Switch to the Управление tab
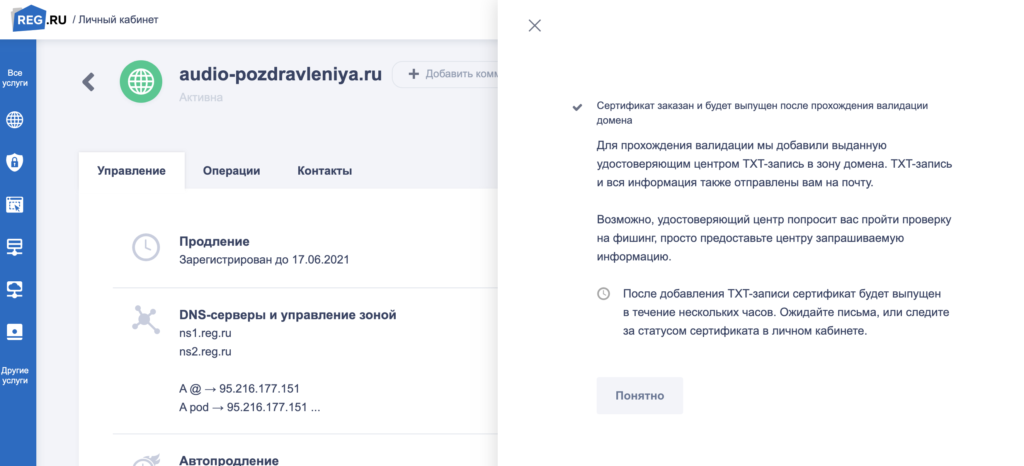The height and width of the screenshot is (466, 1024). [x=131, y=171]
